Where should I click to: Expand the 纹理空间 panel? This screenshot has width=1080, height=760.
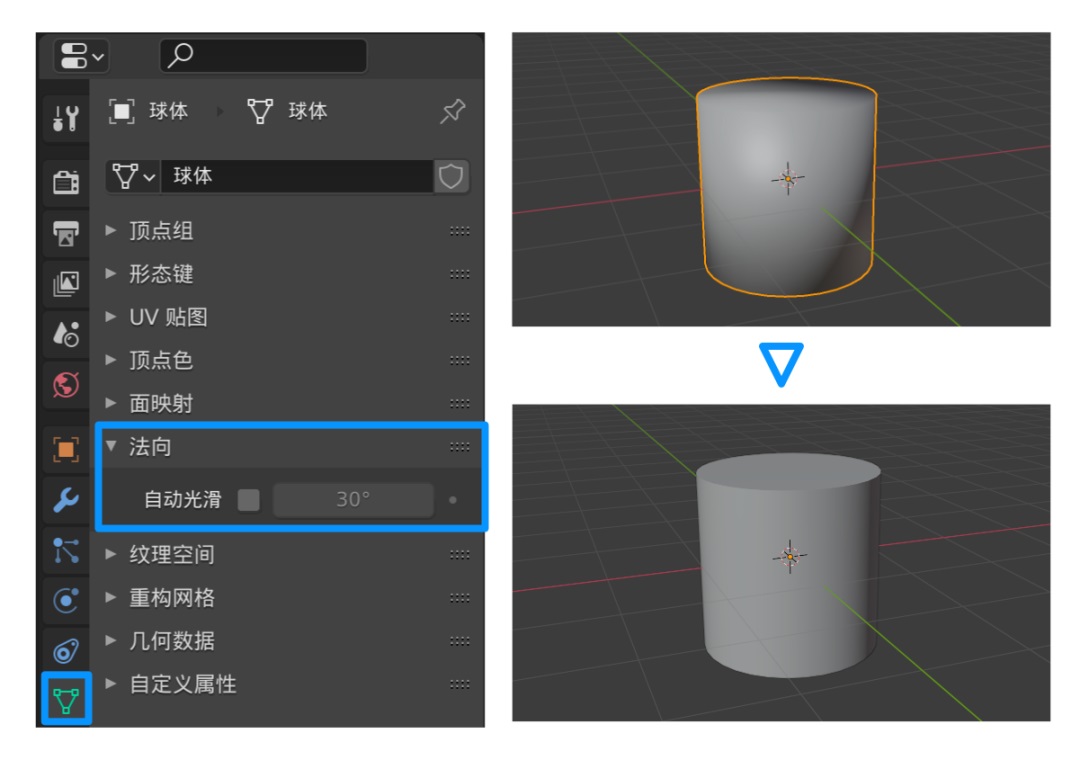[x=111, y=554]
